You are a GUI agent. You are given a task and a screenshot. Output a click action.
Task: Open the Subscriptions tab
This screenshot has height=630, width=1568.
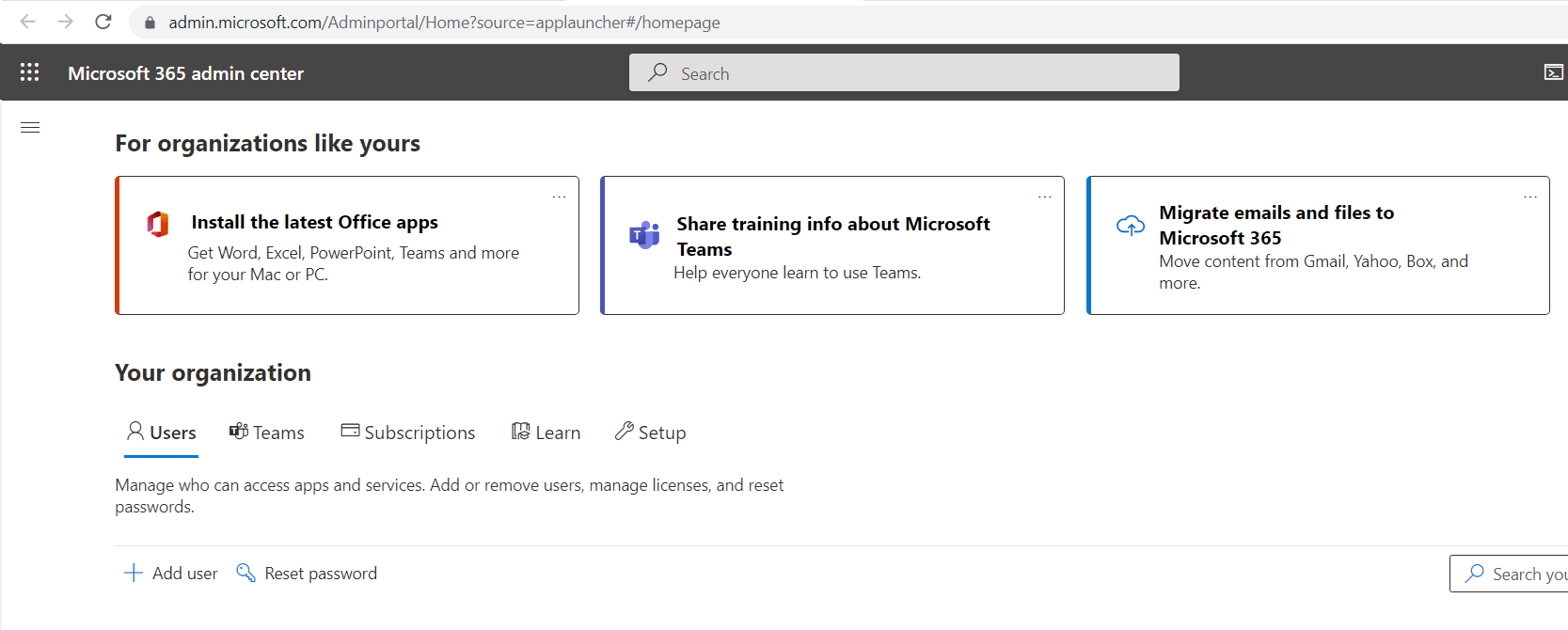click(x=408, y=433)
